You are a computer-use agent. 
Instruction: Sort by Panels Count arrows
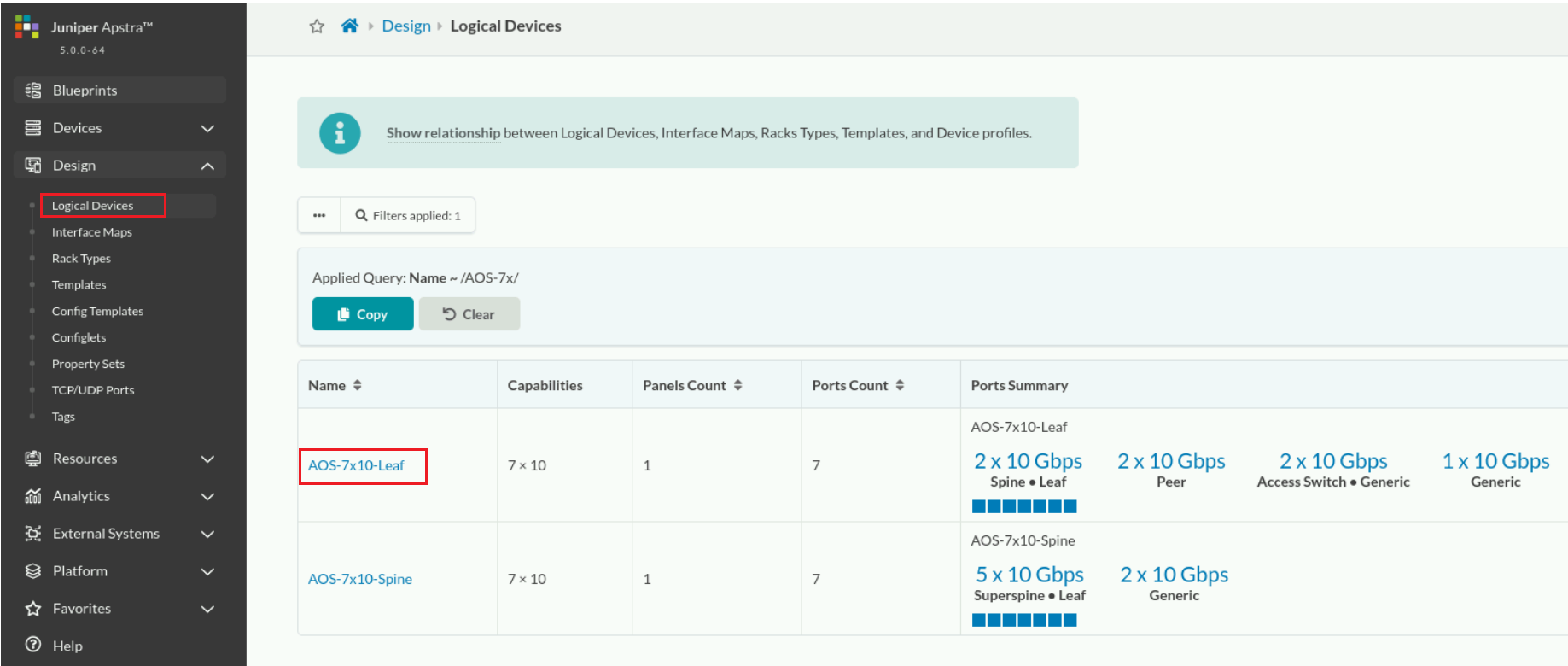738,385
